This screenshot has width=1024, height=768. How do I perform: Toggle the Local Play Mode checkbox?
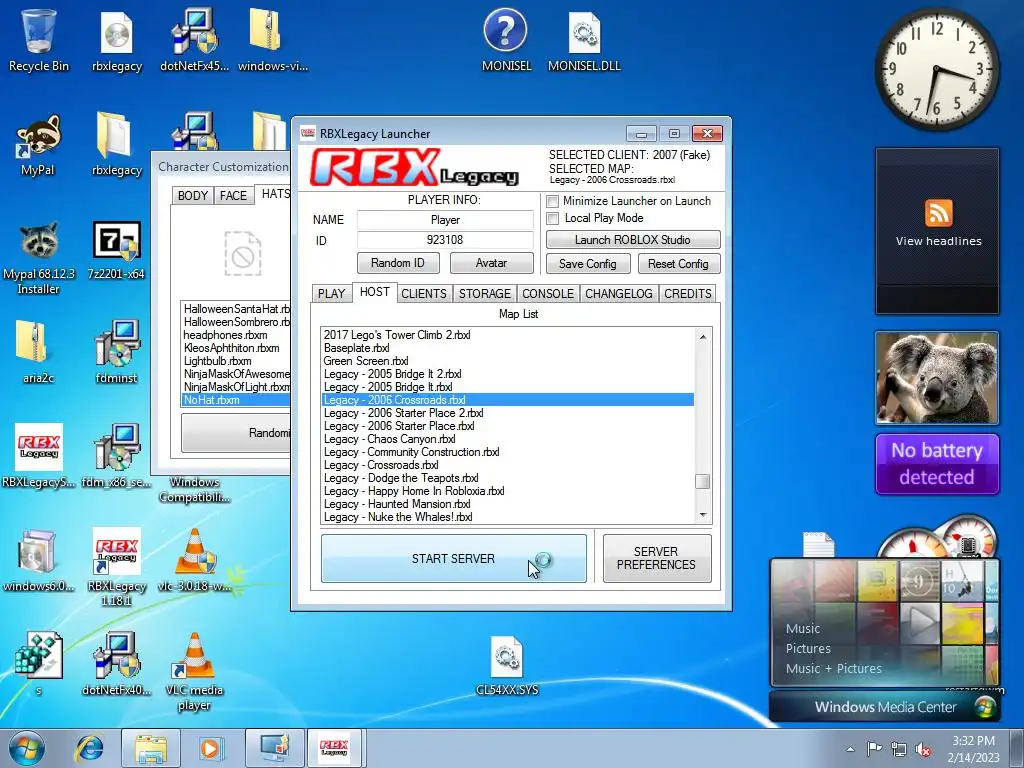(x=552, y=218)
